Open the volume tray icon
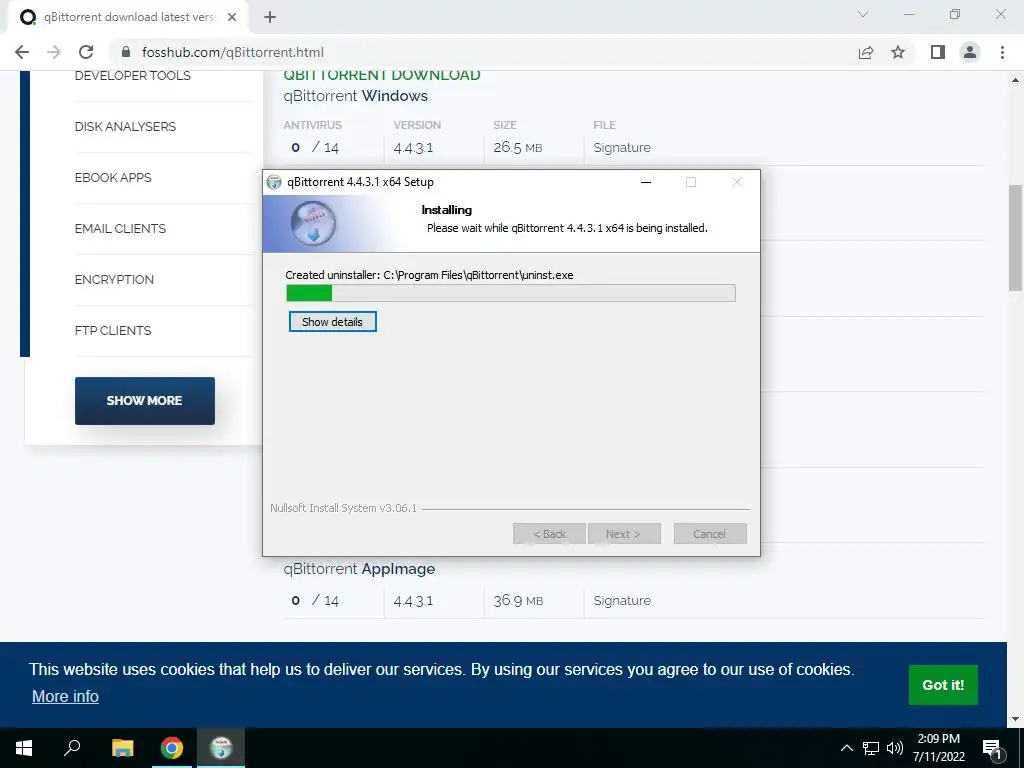This screenshot has height=768, width=1024. coord(895,748)
